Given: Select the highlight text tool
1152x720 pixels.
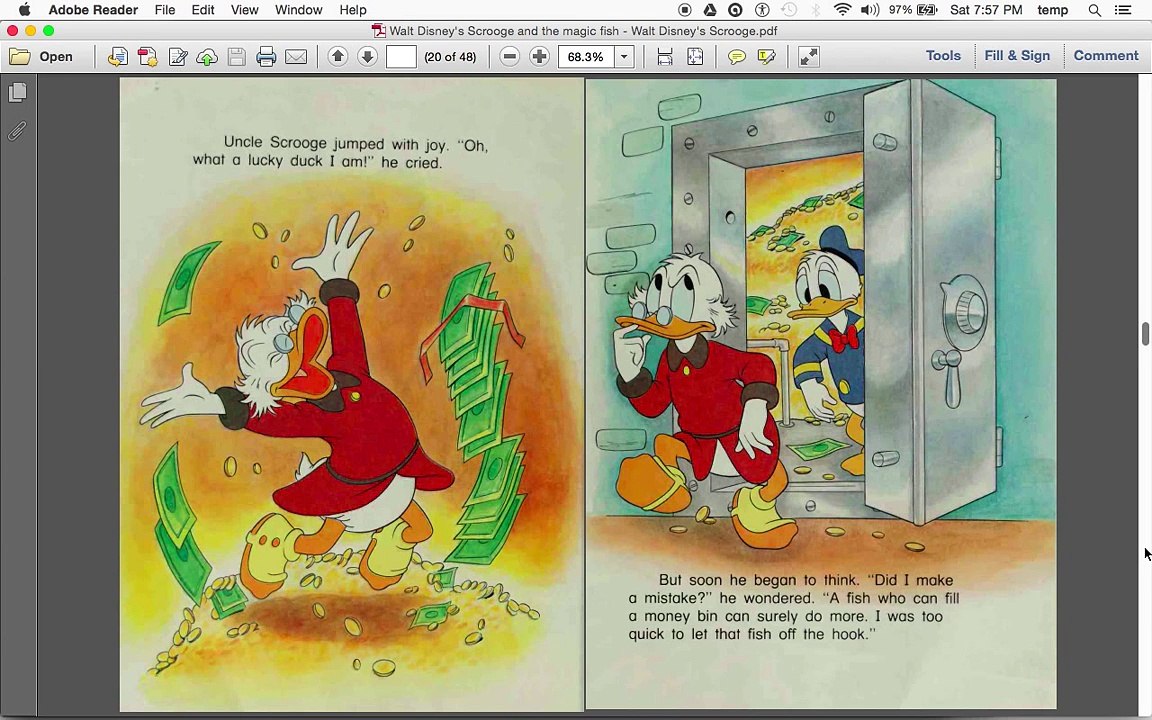Looking at the screenshot, I should click(766, 57).
